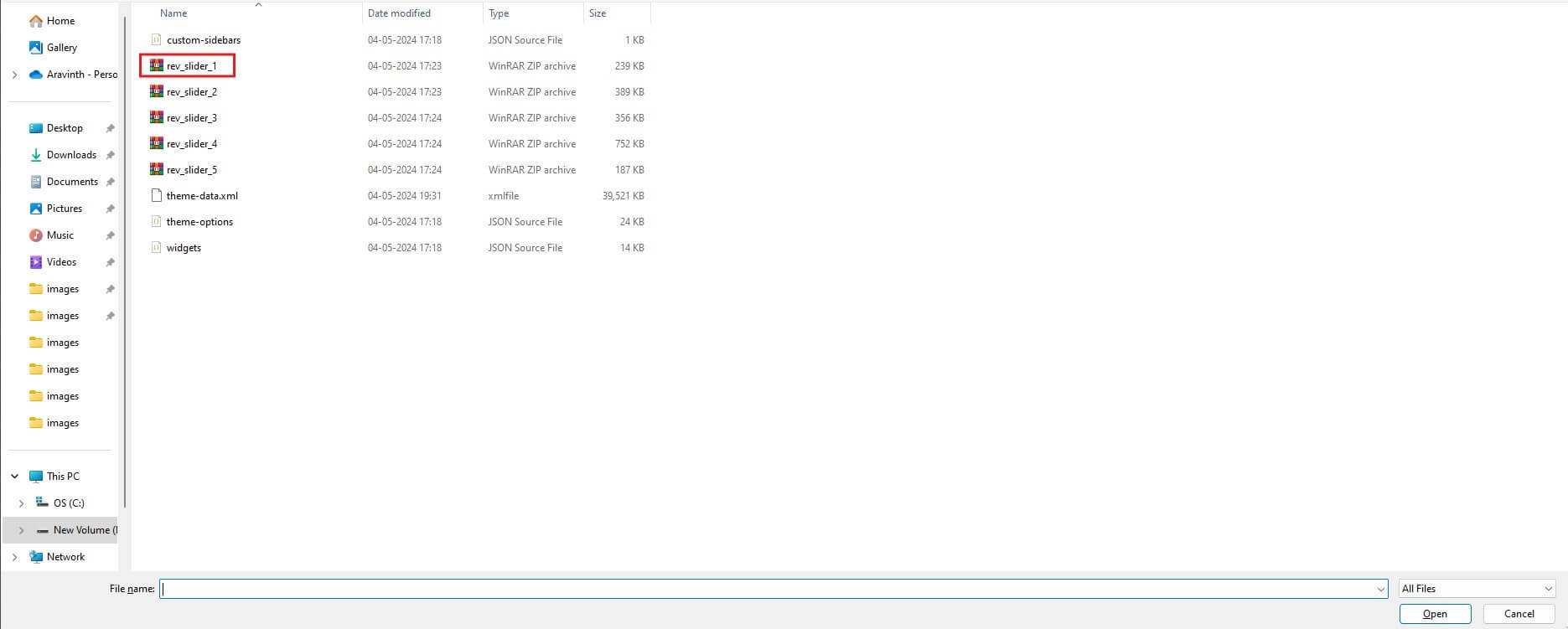The width and height of the screenshot is (1568, 629).
Task: Select the rev_slider_1 ZIP archive icon
Action: pos(156,65)
